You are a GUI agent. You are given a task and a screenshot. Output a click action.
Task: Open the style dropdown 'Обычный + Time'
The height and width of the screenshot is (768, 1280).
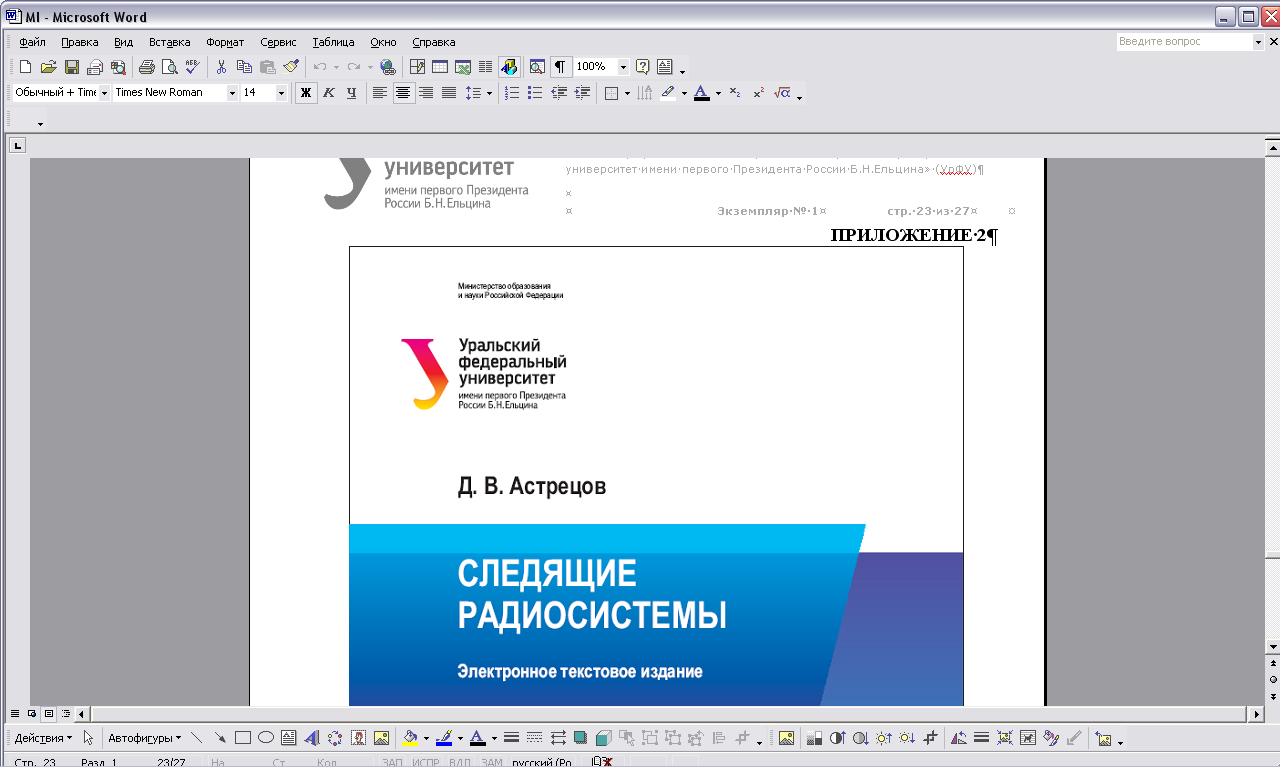coord(104,93)
